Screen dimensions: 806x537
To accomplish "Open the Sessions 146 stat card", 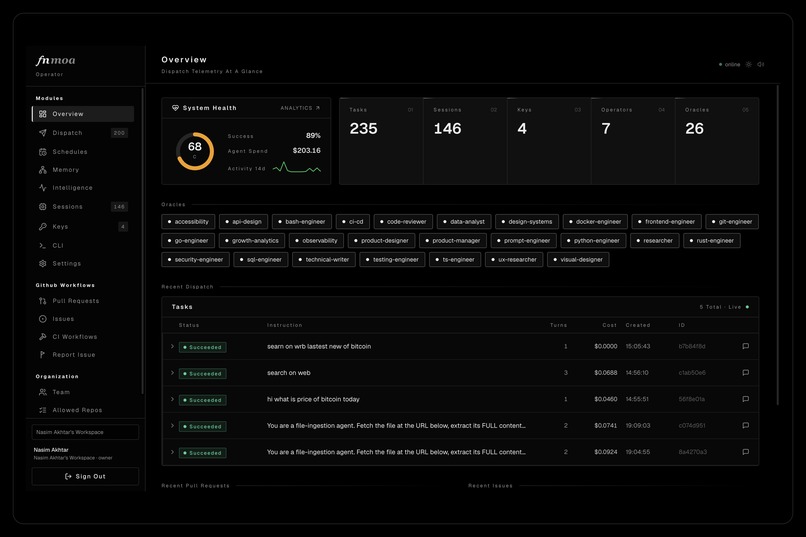I will [465, 141].
